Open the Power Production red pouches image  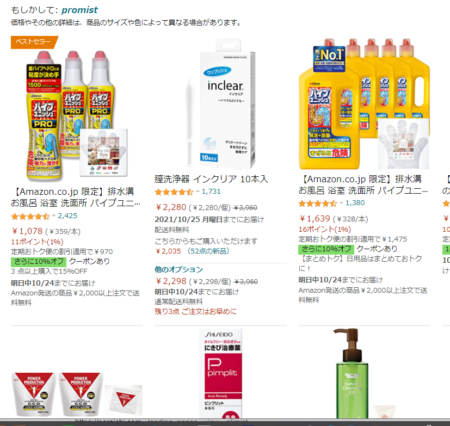(77, 394)
